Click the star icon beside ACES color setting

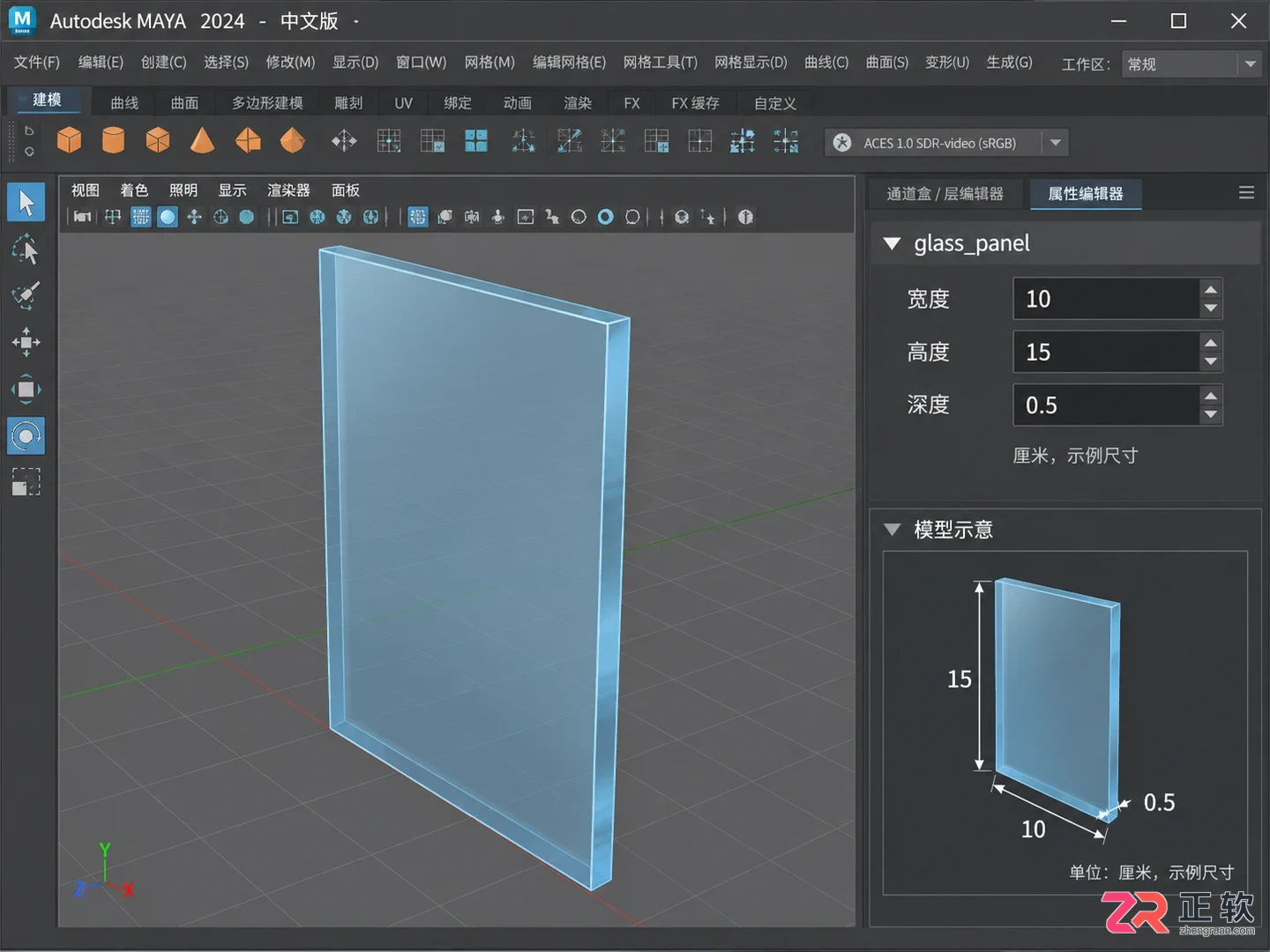coord(842,143)
